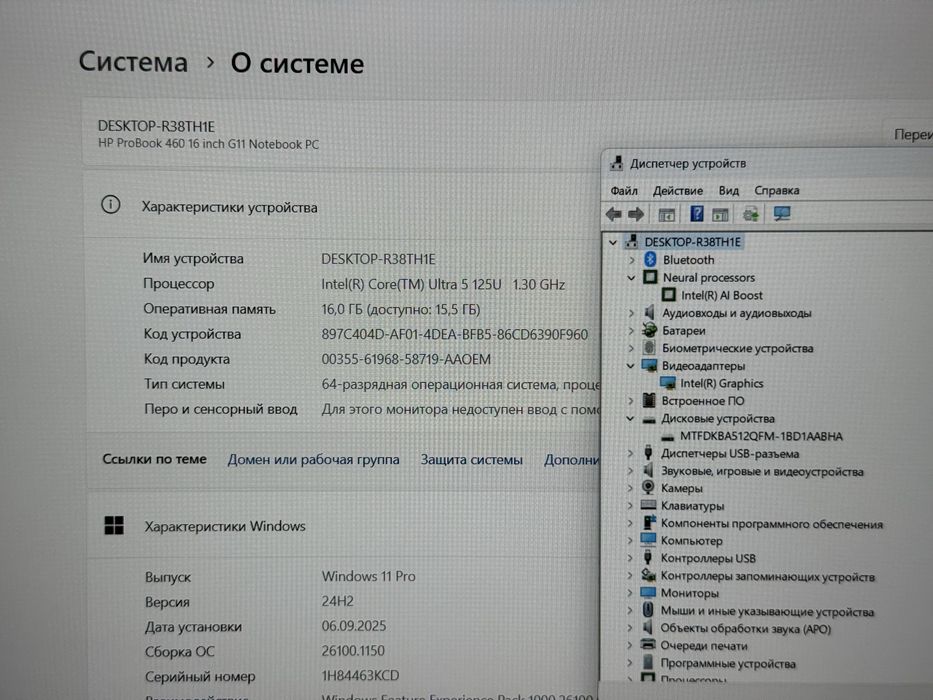Click the Видеоадаптеры display adapter icon

pos(649,365)
